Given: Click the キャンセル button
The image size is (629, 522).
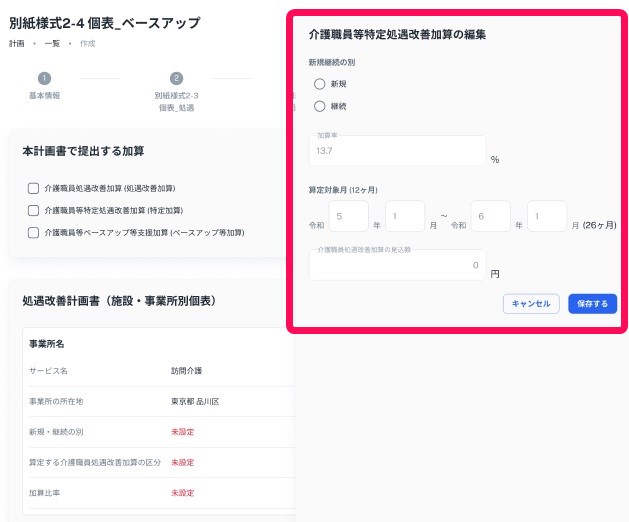Looking at the screenshot, I should [531, 304].
